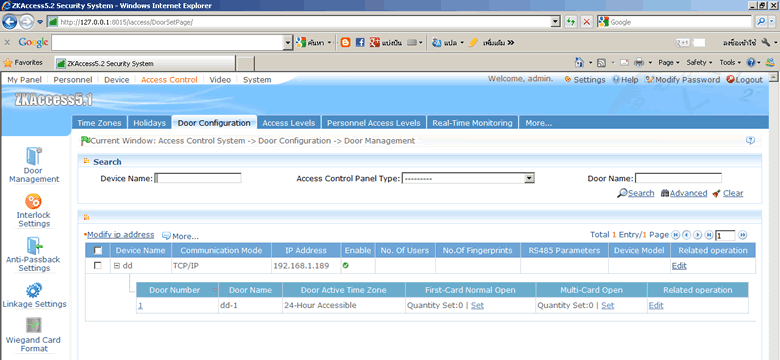
Task: Open the Google toolbar search box dropdown
Action: (x=288, y=43)
